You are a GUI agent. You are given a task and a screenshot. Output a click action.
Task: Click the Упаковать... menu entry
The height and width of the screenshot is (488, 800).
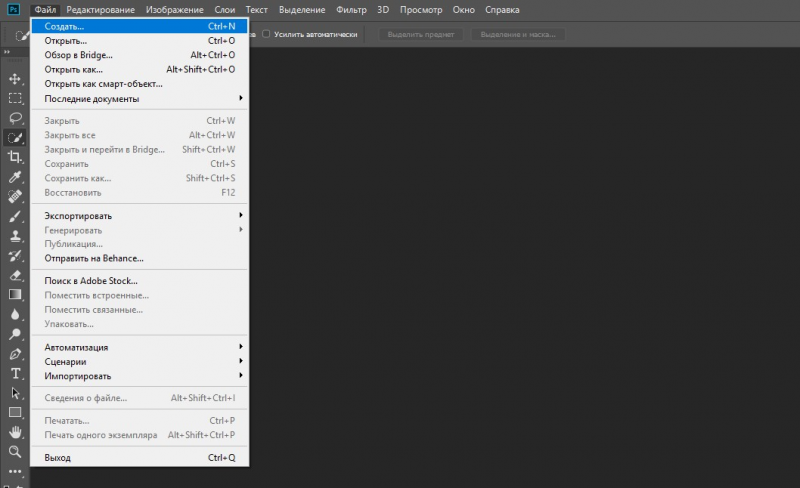[x=139, y=324]
